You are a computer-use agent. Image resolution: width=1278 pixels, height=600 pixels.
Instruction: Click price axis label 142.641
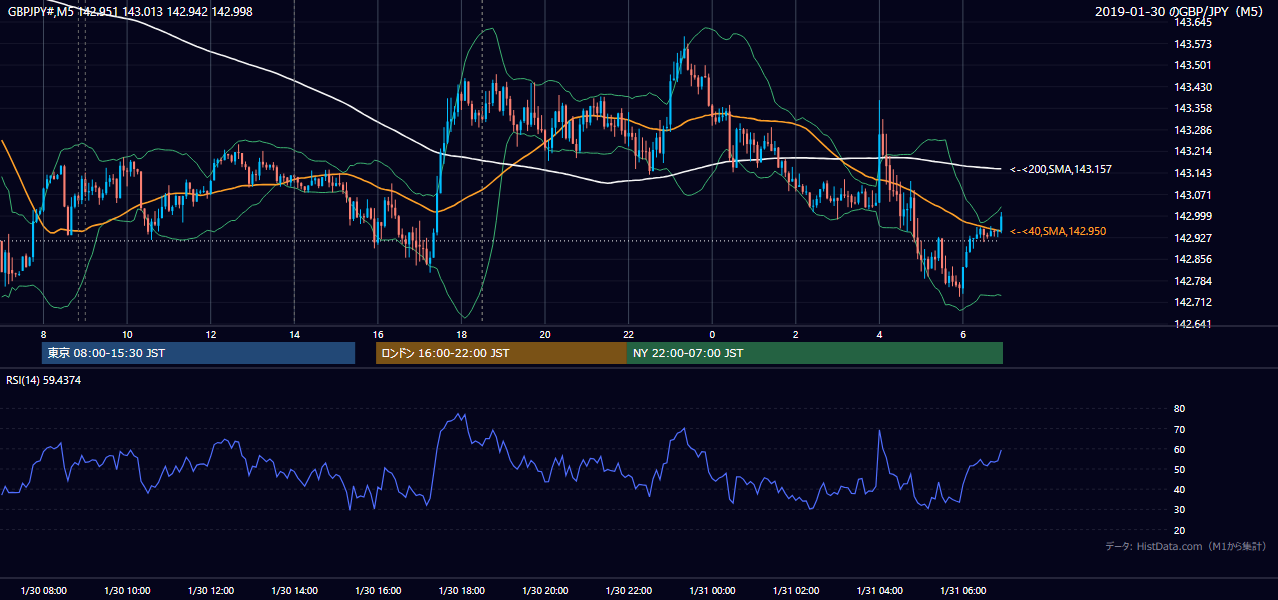[x=1193, y=324]
